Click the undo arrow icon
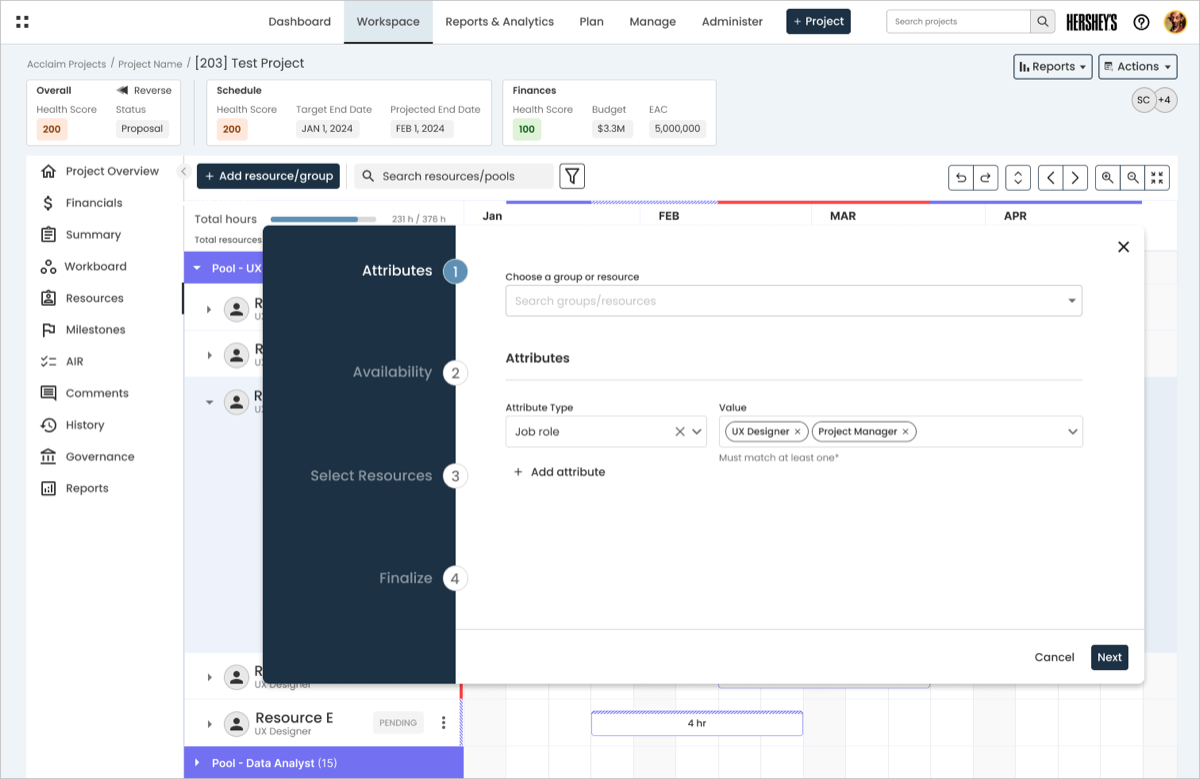 961,178
